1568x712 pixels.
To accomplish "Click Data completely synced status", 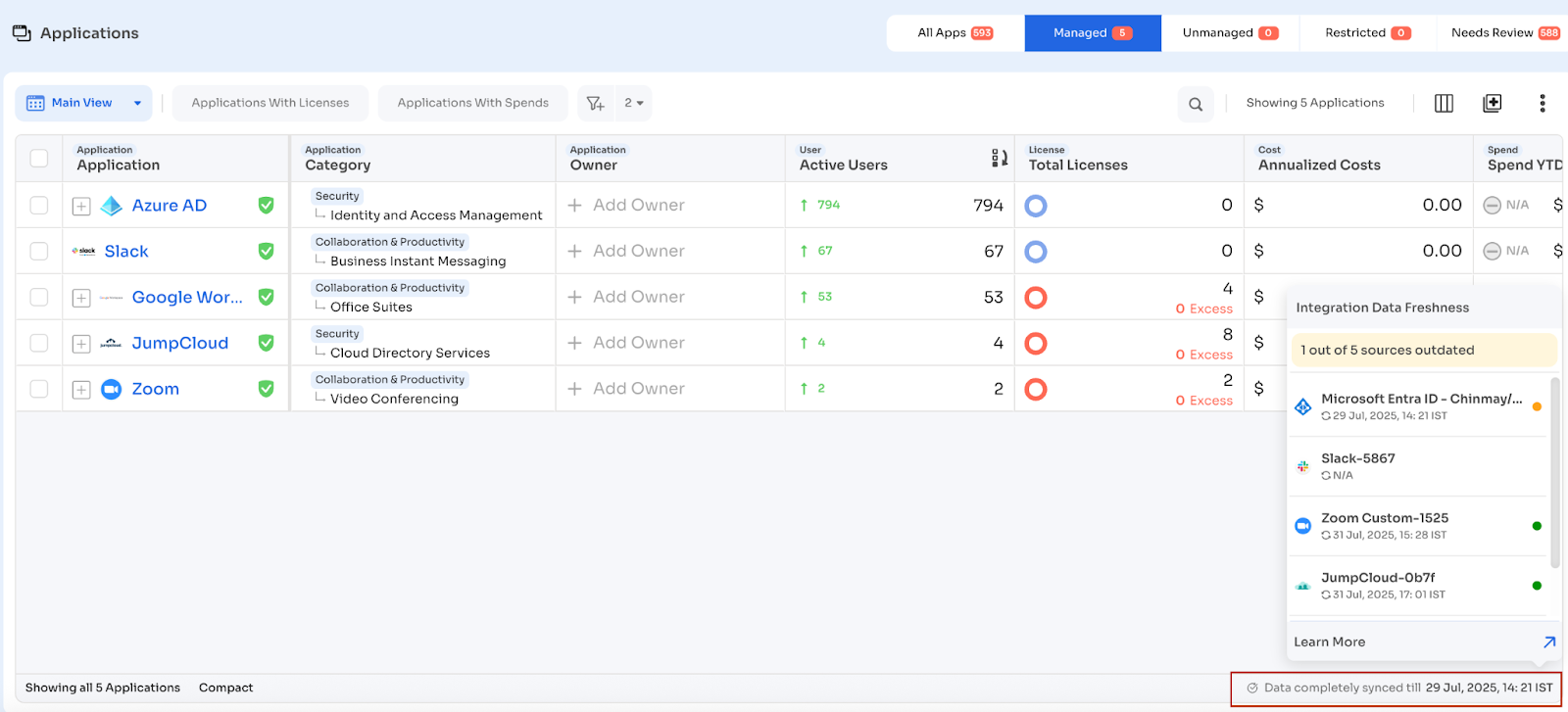I will pyautogui.click(x=1398, y=688).
